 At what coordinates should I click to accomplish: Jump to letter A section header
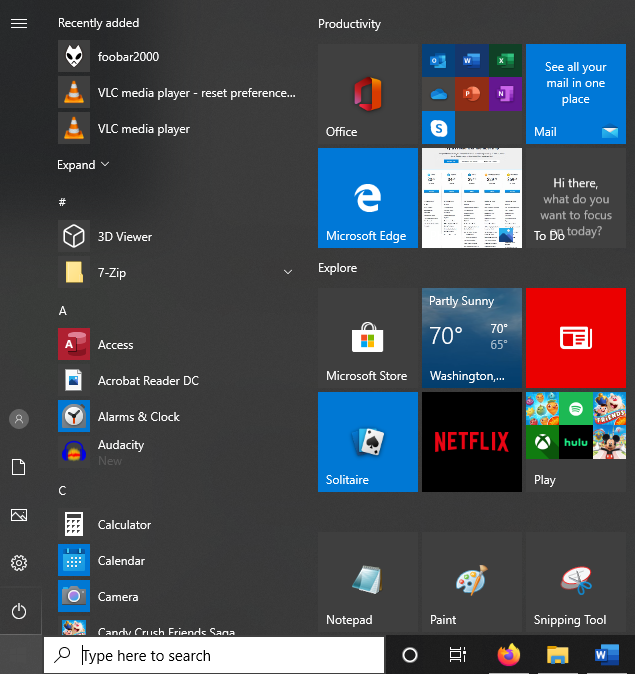tap(62, 311)
